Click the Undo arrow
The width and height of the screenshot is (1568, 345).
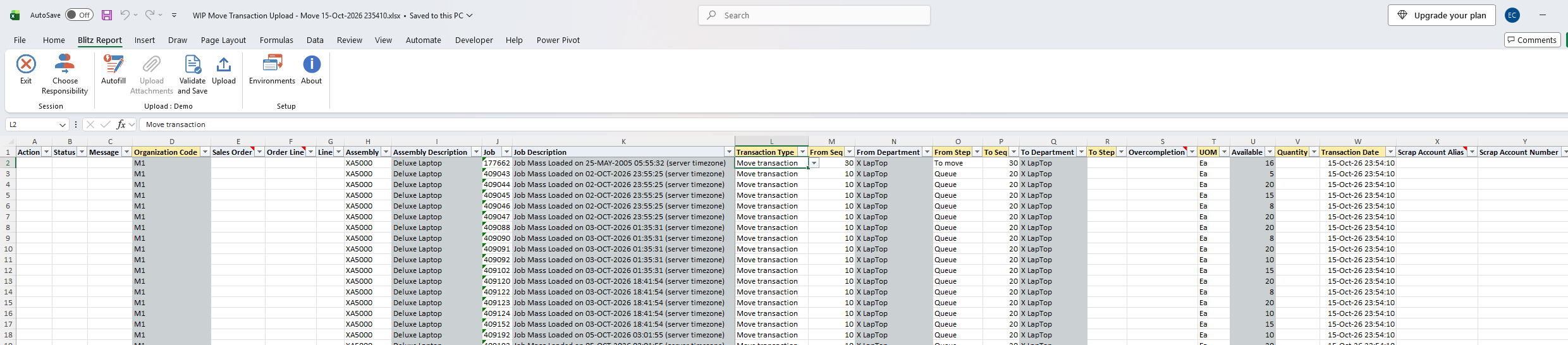click(125, 15)
